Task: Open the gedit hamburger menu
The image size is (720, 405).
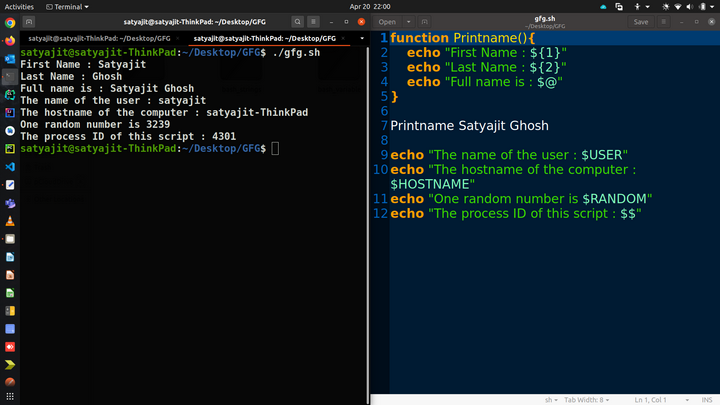Action: pos(664,22)
